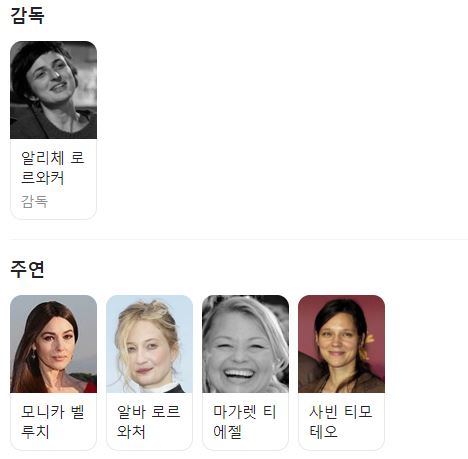This screenshot has height=459, width=468.
Task: Click the 사빈 티모테오 photo
Action: (341, 344)
